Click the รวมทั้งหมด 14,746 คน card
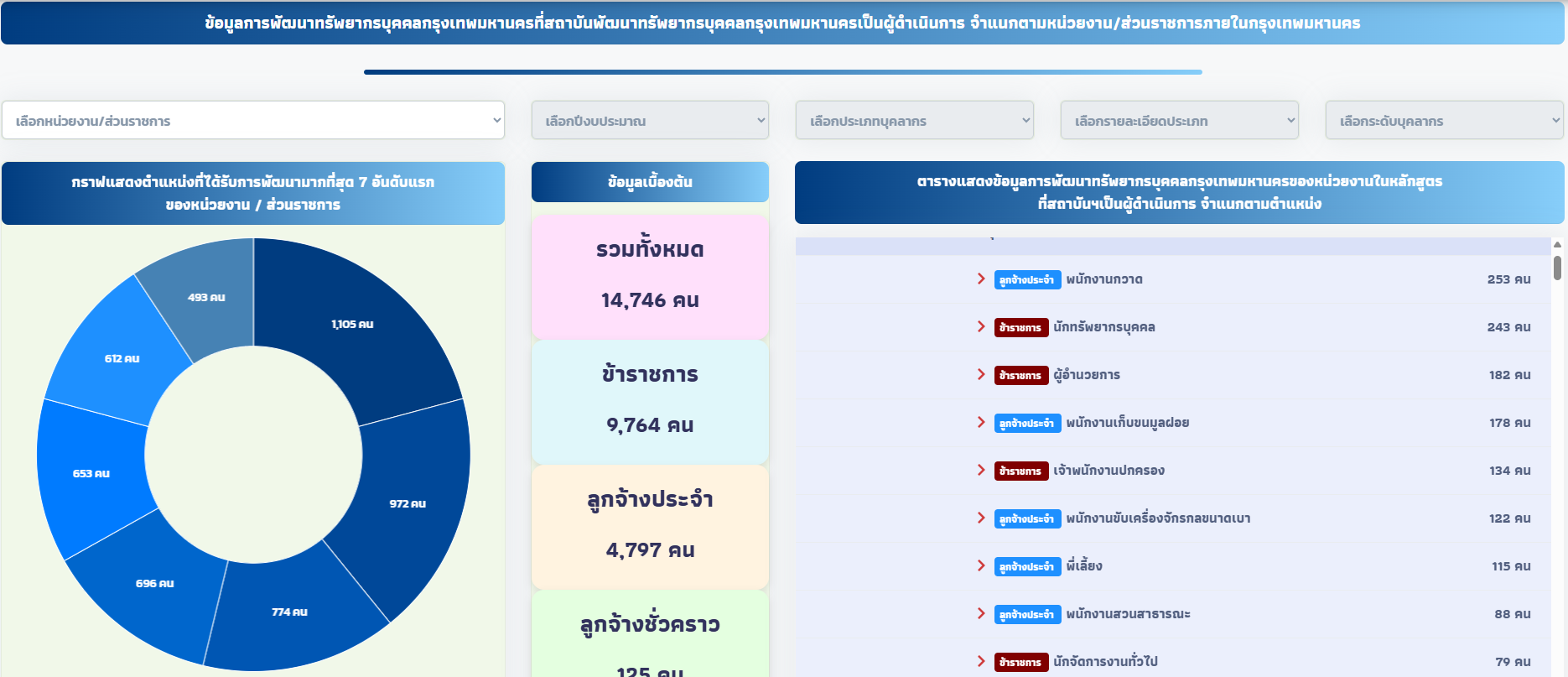This screenshot has width=1568, height=677. pyautogui.click(x=650, y=276)
